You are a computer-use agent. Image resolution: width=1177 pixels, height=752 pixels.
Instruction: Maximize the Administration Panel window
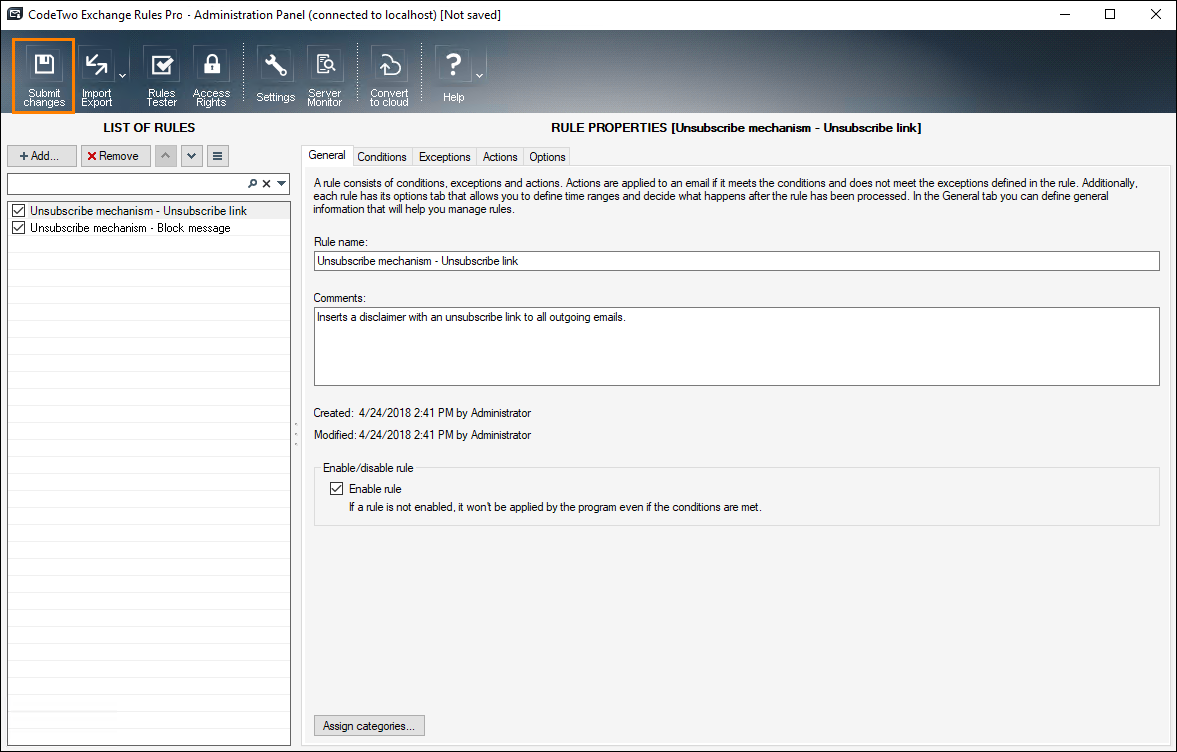pos(1110,14)
